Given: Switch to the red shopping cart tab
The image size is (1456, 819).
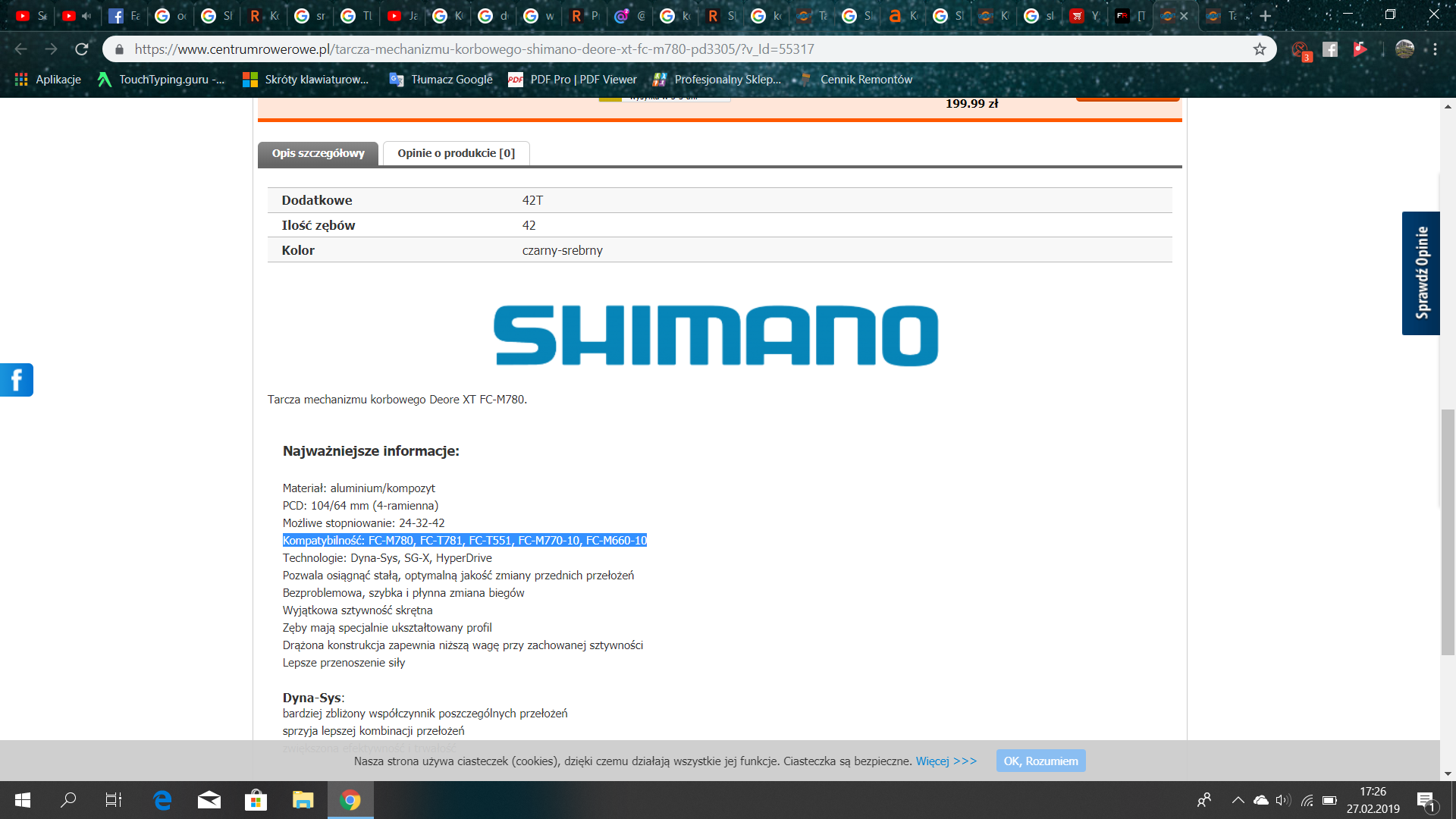Looking at the screenshot, I should pyautogui.click(x=1084, y=16).
